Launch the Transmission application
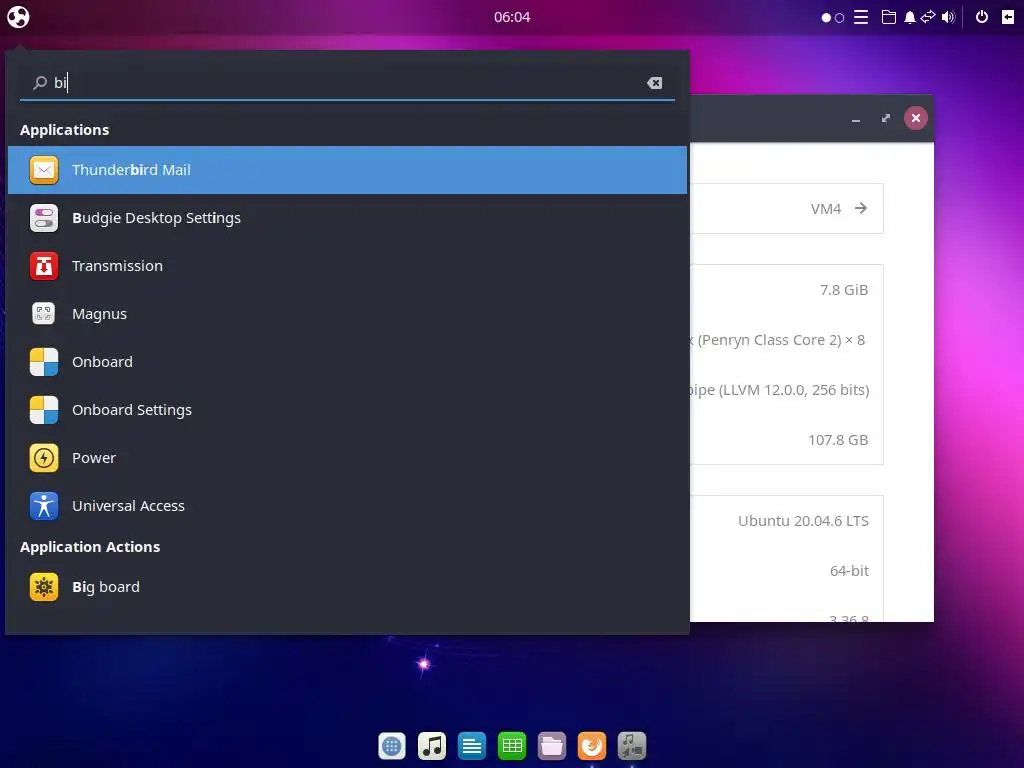The width and height of the screenshot is (1024, 768). pos(347,266)
